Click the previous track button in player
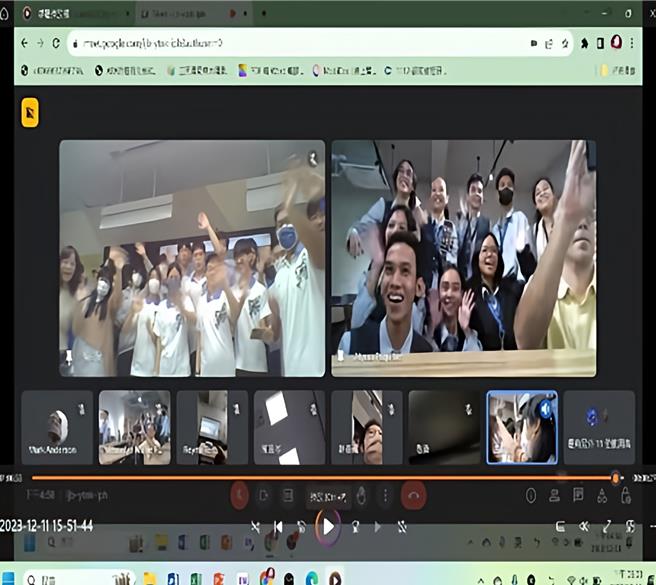The height and width of the screenshot is (585, 656). click(x=278, y=527)
